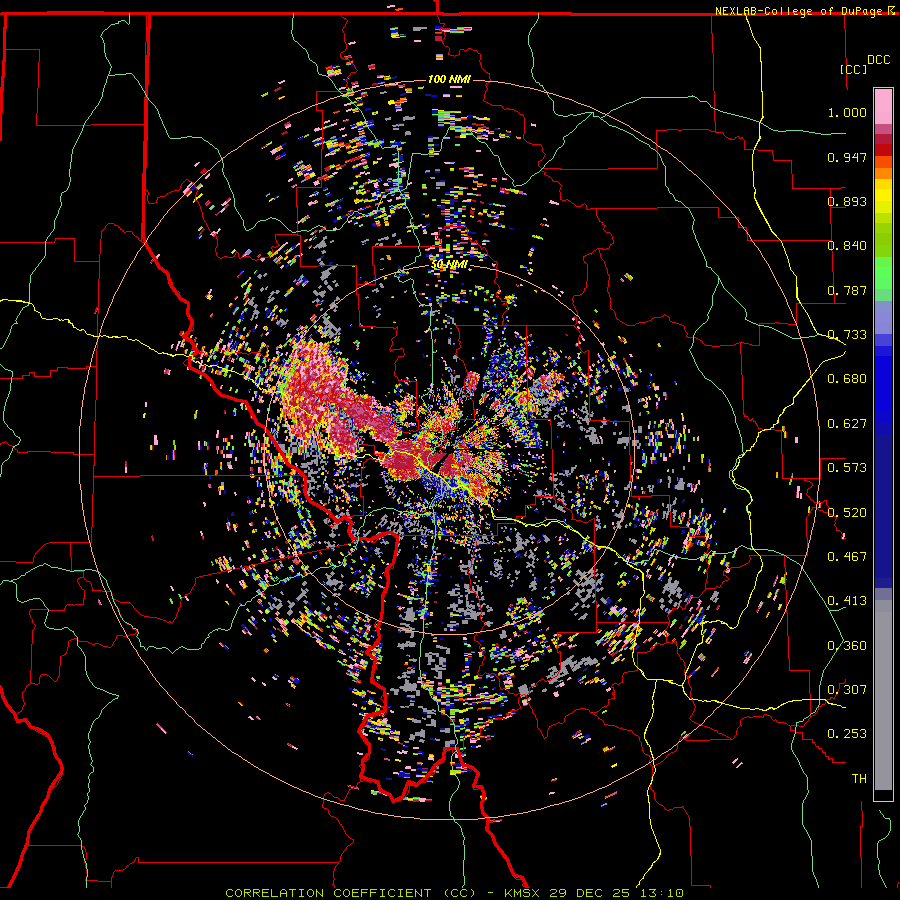This screenshot has width=900, height=900.
Task: Select the light pink swatch beside 1.000
Action: pyautogui.click(x=883, y=106)
